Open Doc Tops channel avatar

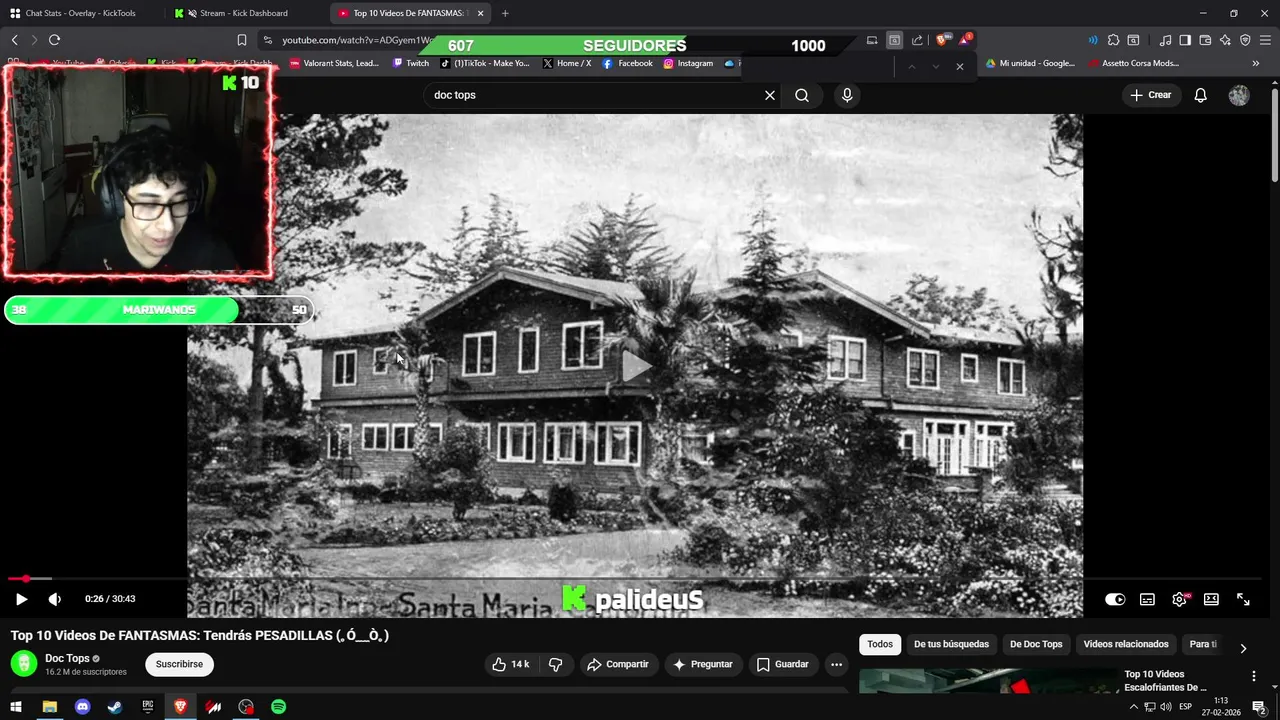[24, 664]
